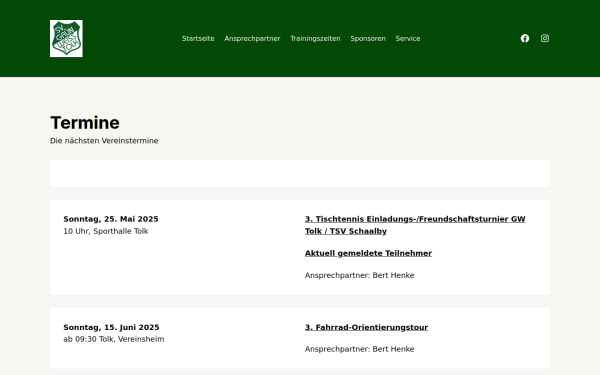
Task: Open the Facebook page icon
Action: (525, 38)
